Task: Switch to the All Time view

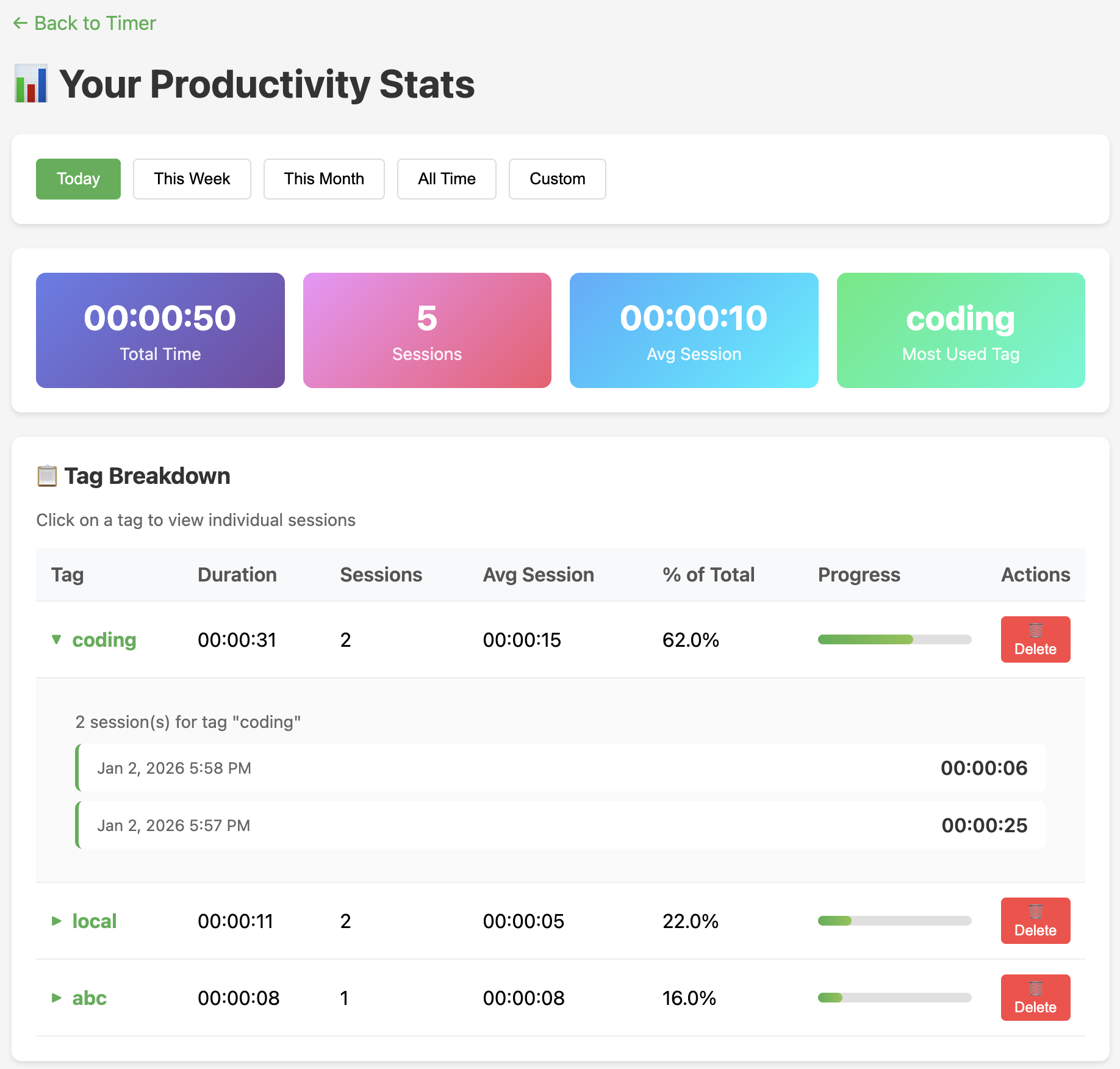Action: [x=446, y=179]
